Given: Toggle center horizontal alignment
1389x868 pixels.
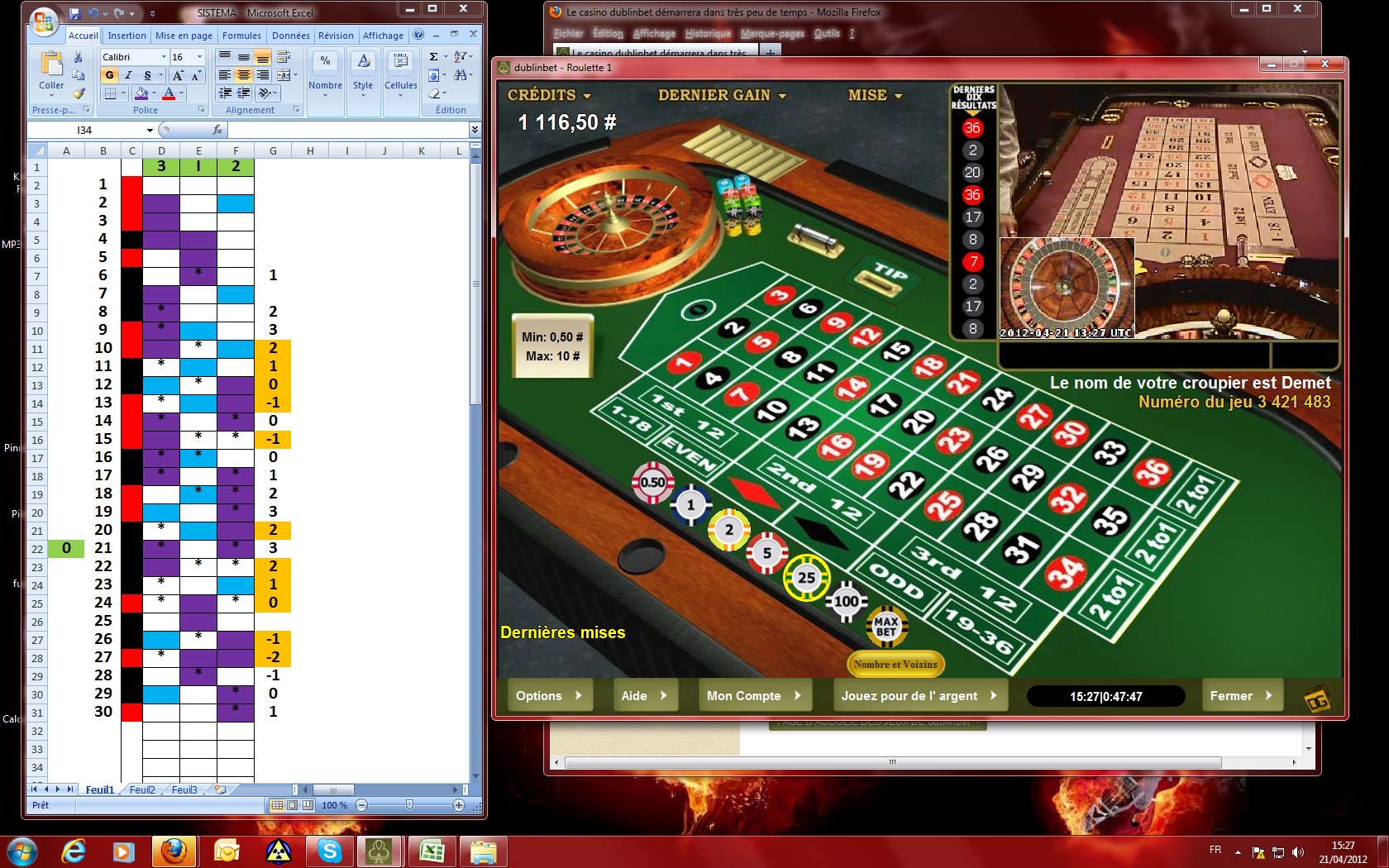Looking at the screenshot, I should pyautogui.click(x=243, y=75).
